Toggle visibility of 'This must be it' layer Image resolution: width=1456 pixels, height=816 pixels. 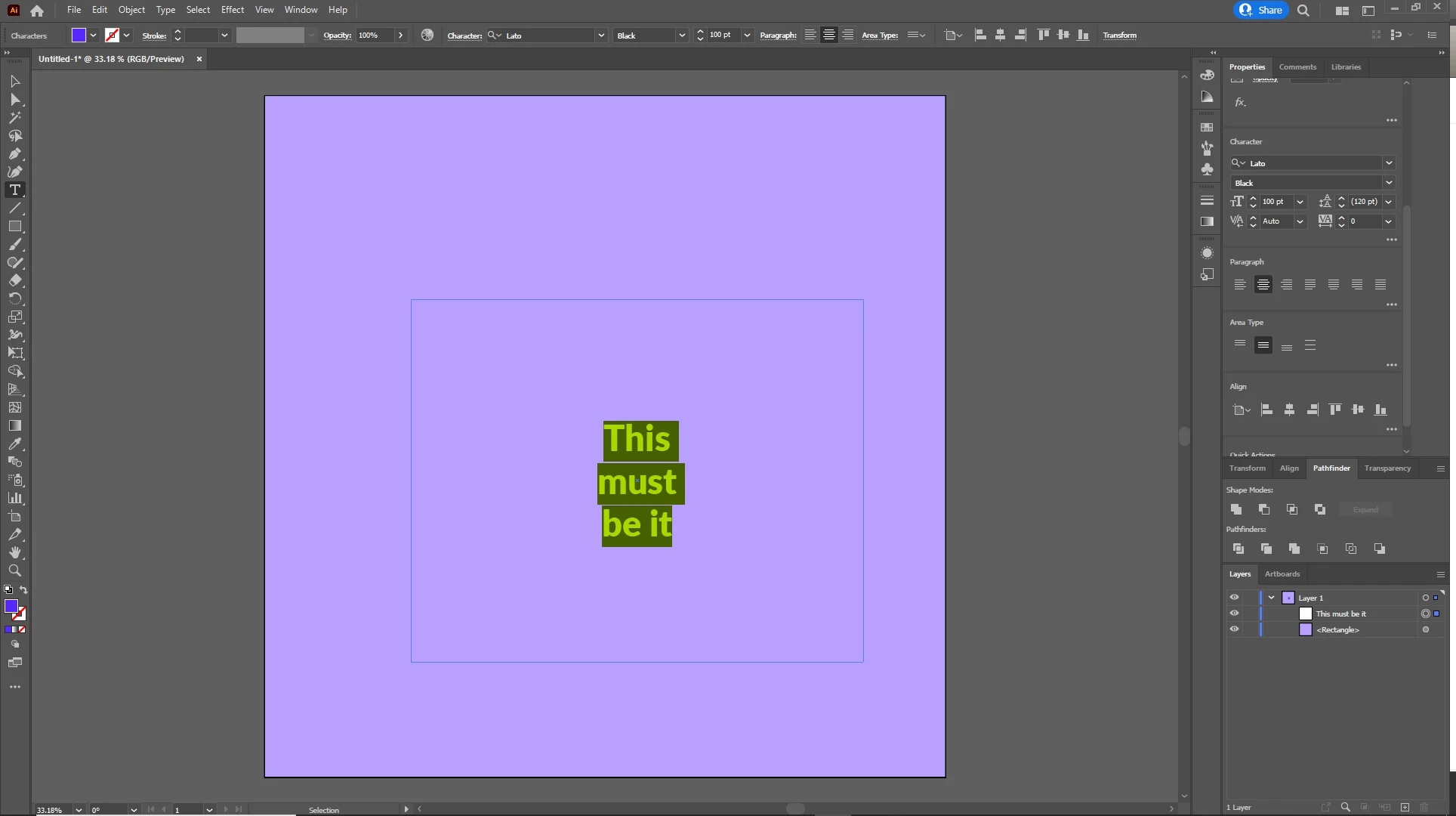[x=1234, y=614]
